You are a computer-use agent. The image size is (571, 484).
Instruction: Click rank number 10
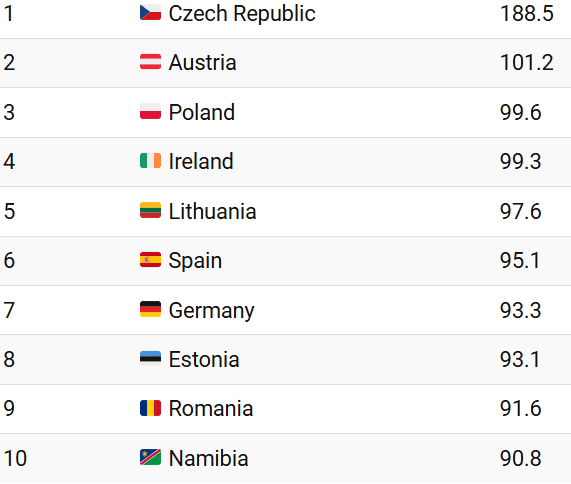(x=15, y=458)
